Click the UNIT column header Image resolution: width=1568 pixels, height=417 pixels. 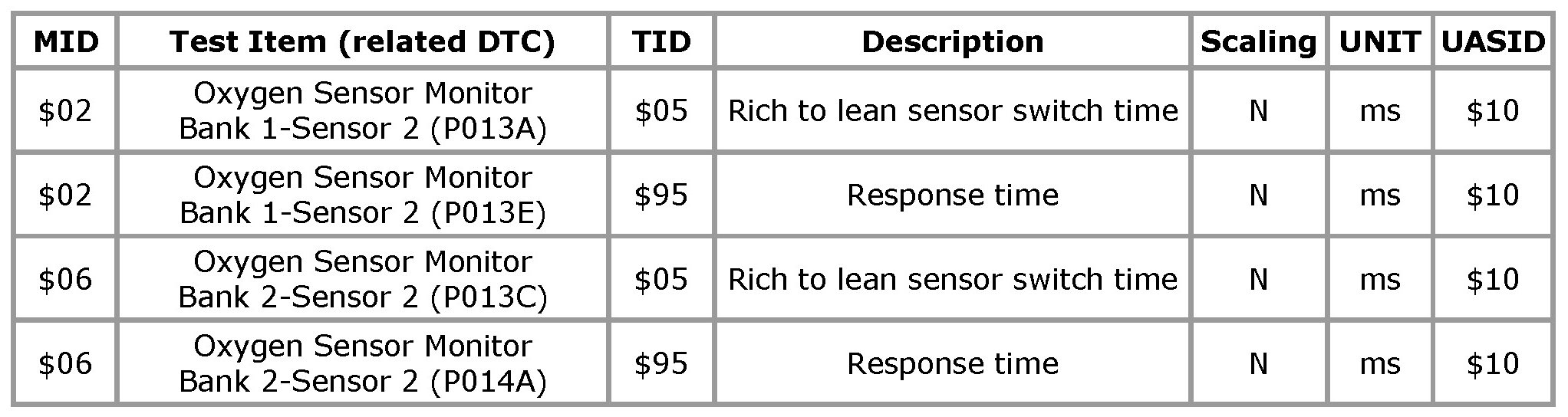[1379, 41]
